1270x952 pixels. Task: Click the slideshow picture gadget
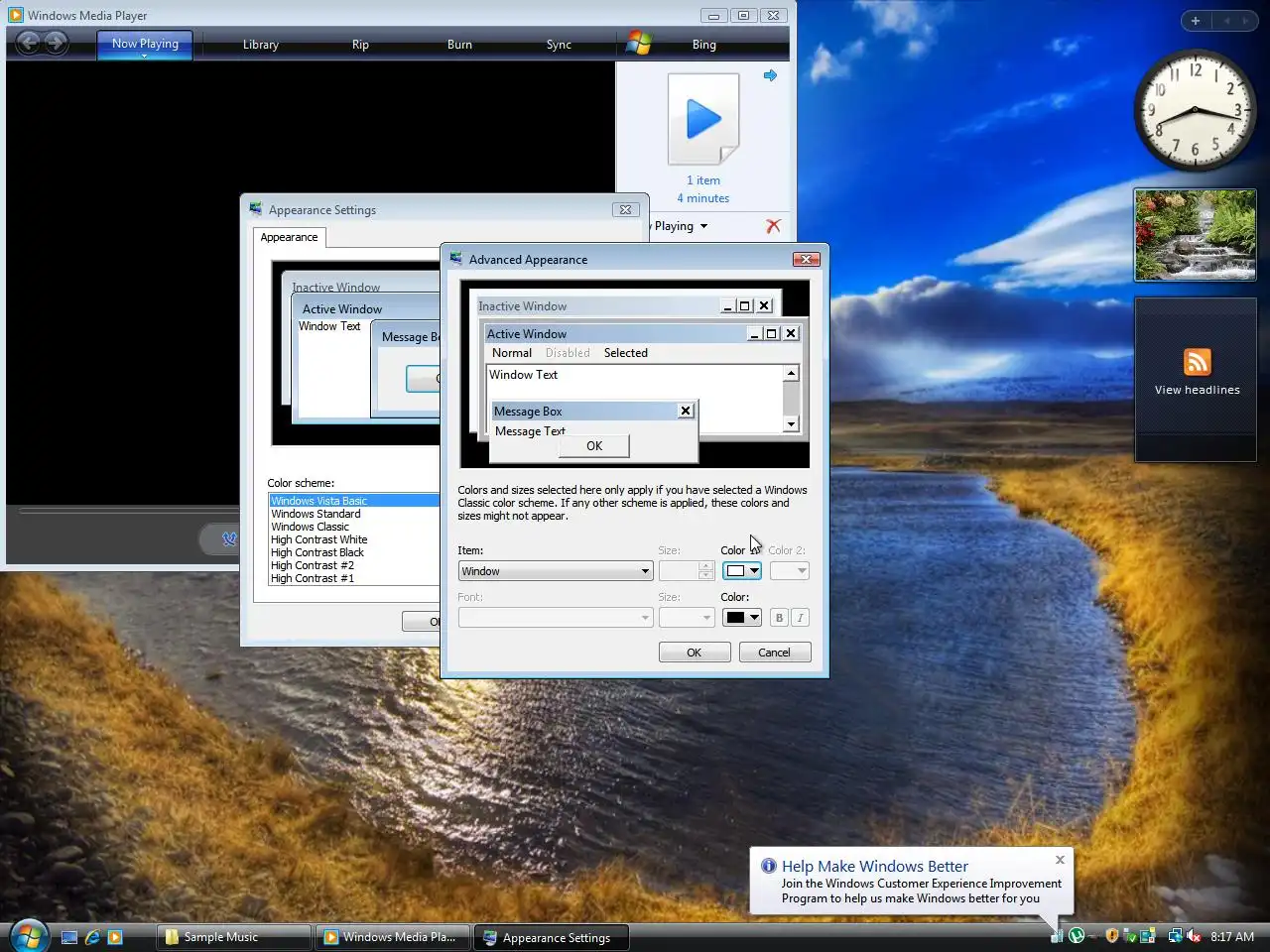[x=1196, y=235]
